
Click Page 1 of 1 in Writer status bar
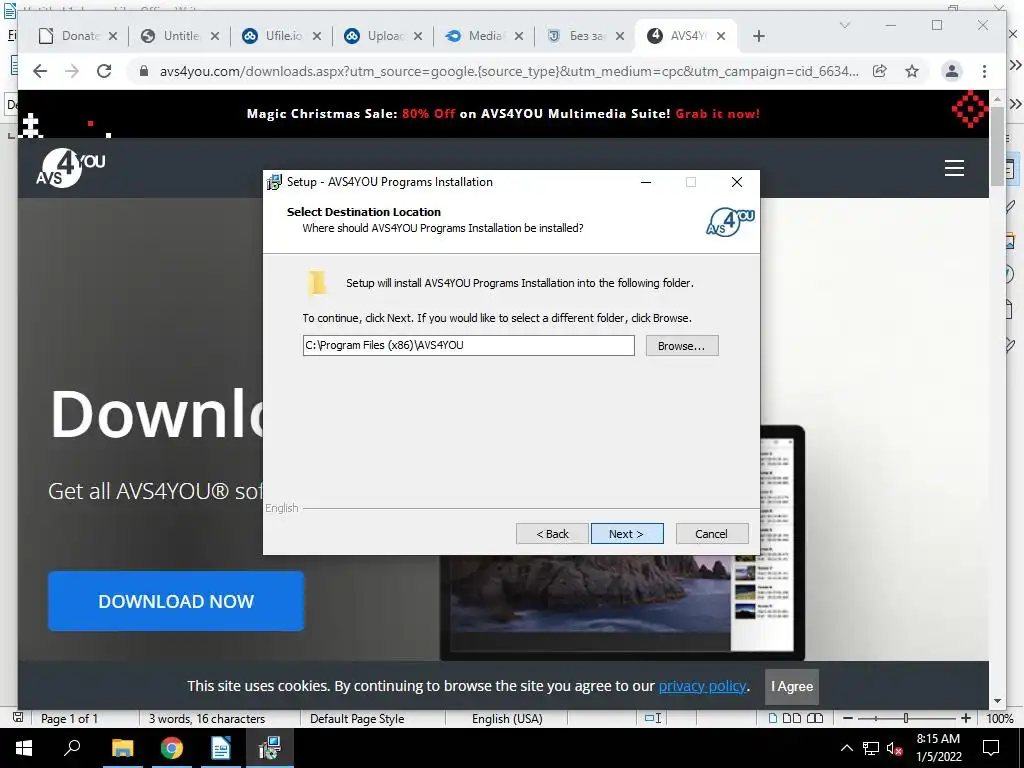pos(69,718)
